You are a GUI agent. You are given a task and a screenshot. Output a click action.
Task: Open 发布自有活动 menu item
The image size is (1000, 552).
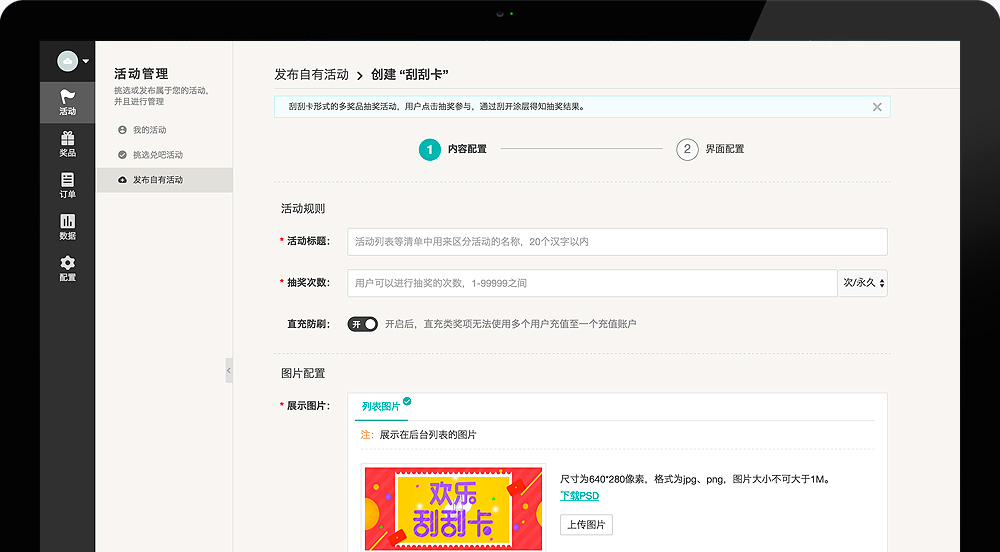click(158, 180)
